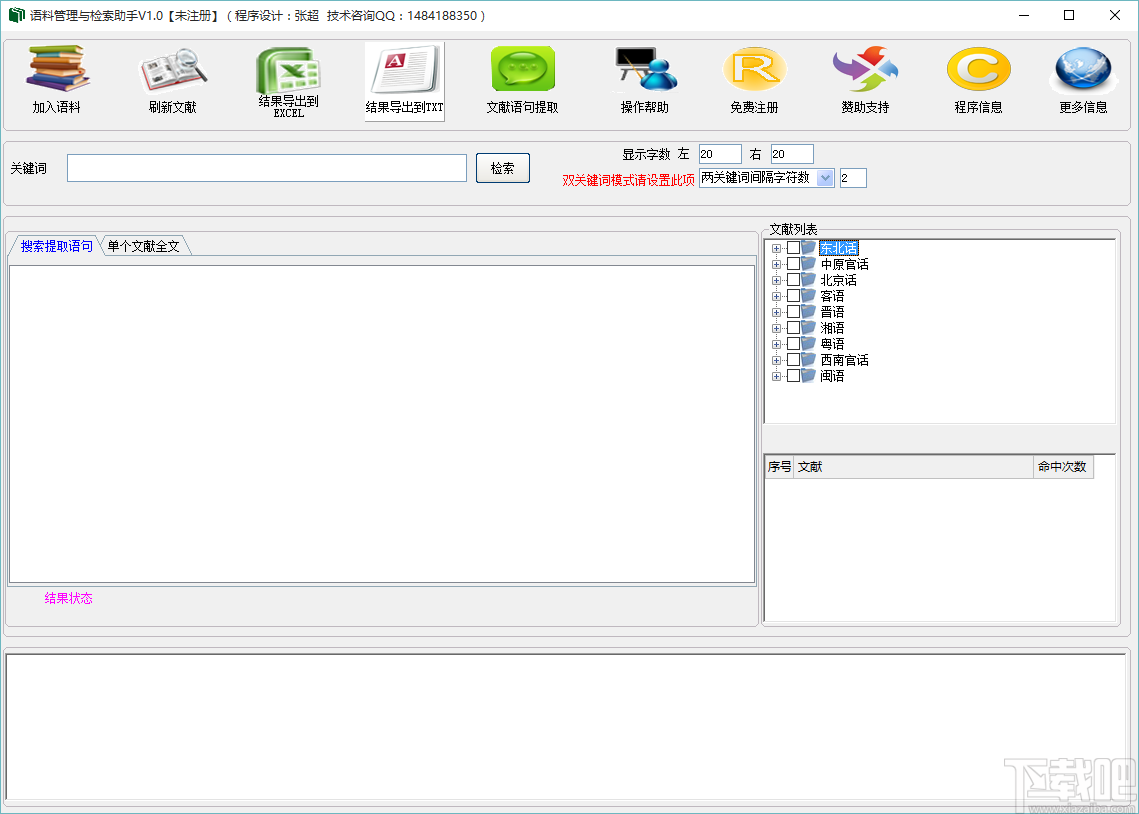
Task: Expand the 北京话 tree node
Action: 777,280
